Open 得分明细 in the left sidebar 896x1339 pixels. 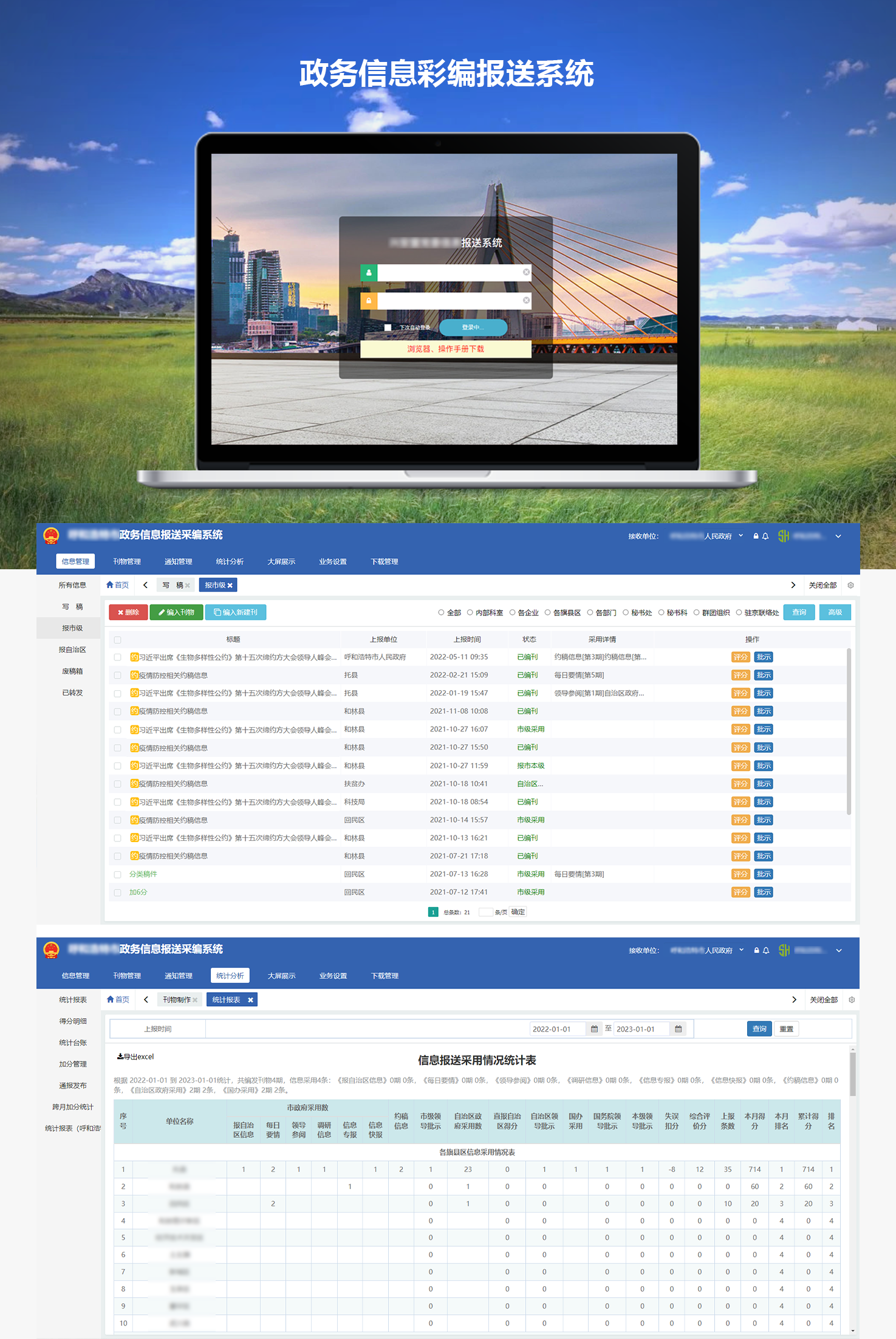[73, 1021]
